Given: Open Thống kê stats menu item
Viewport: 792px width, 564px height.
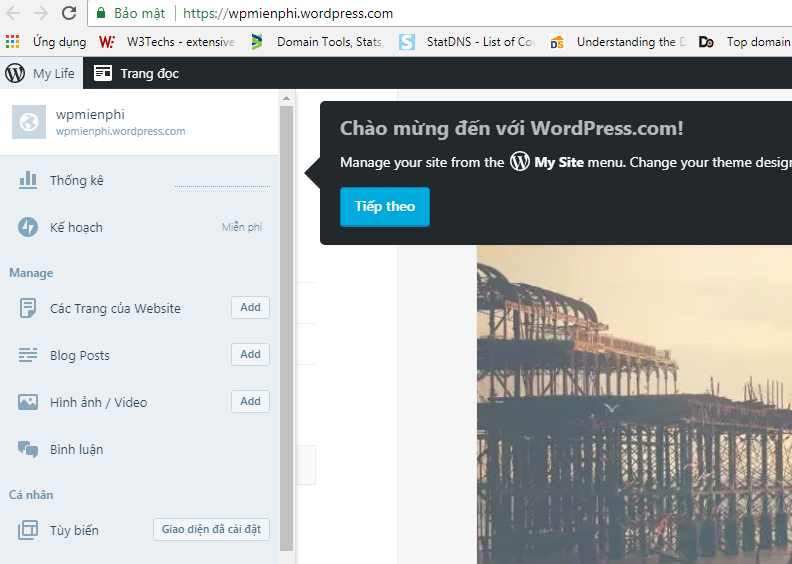Looking at the screenshot, I should (139, 180).
